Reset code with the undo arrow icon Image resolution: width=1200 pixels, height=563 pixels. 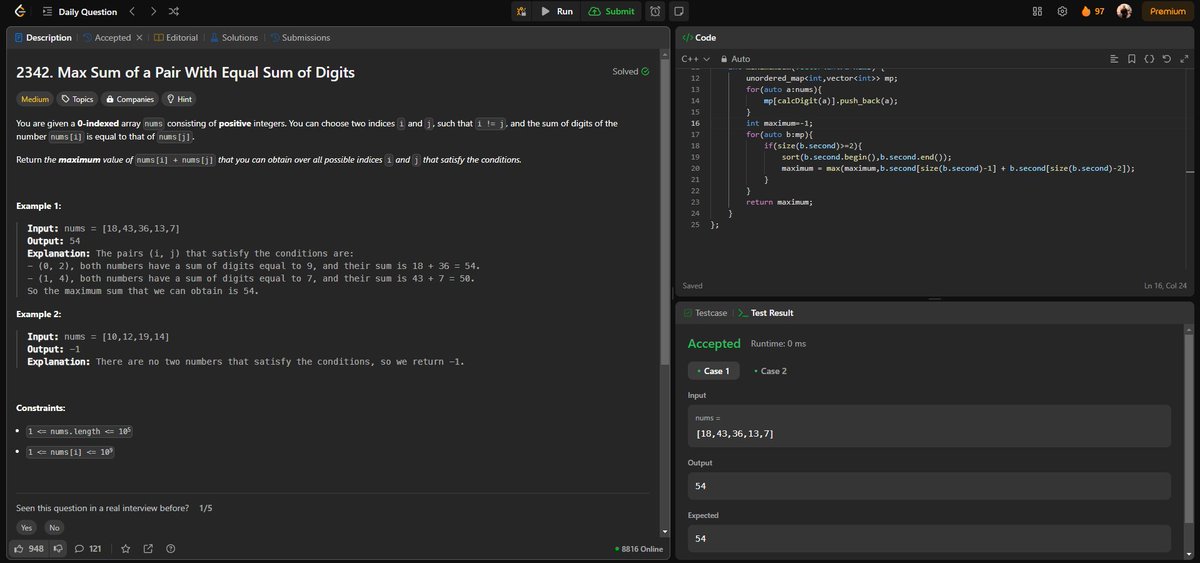pos(1166,59)
